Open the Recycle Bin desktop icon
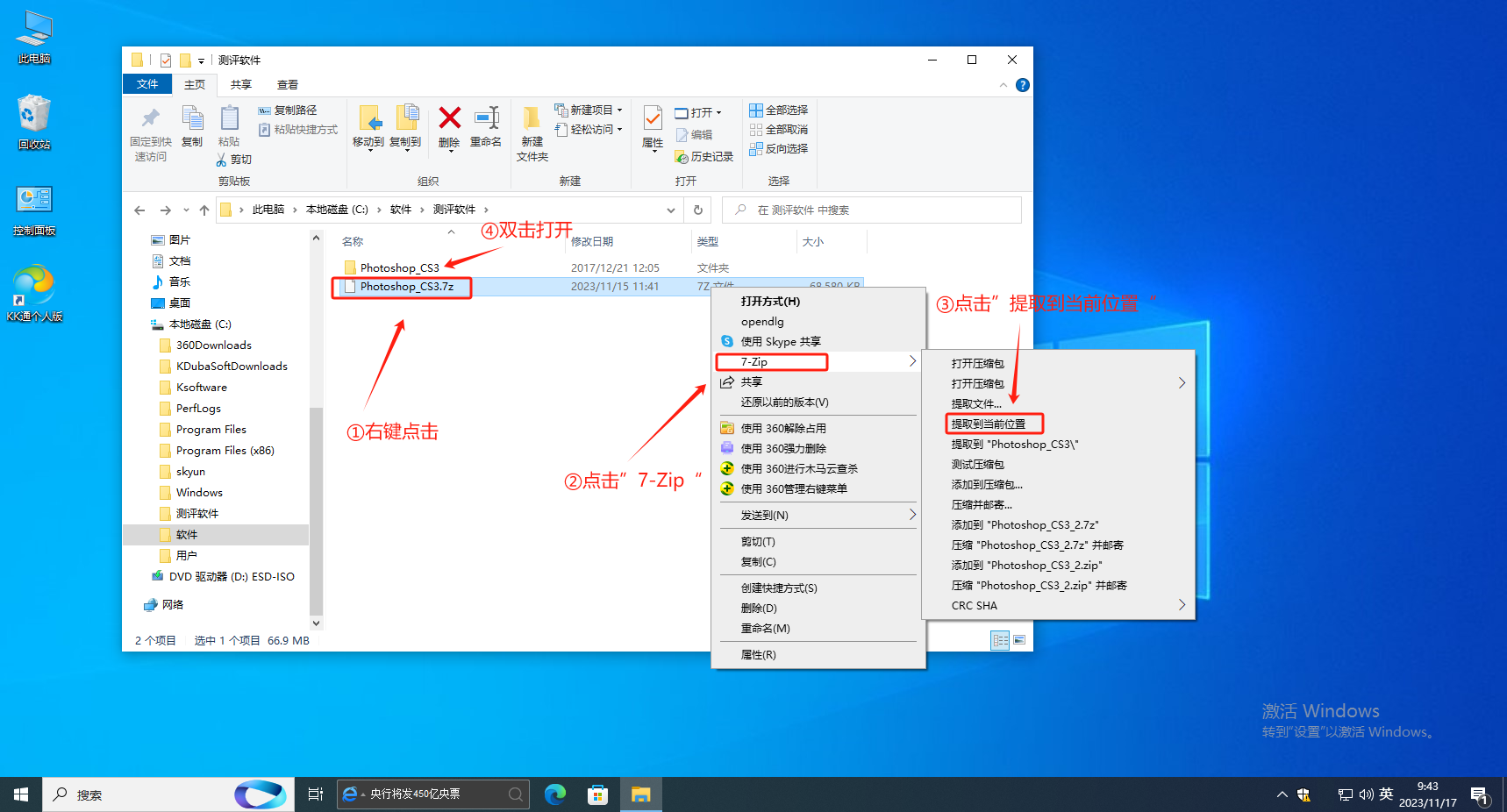The height and width of the screenshot is (812, 1507). coord(34,123)
